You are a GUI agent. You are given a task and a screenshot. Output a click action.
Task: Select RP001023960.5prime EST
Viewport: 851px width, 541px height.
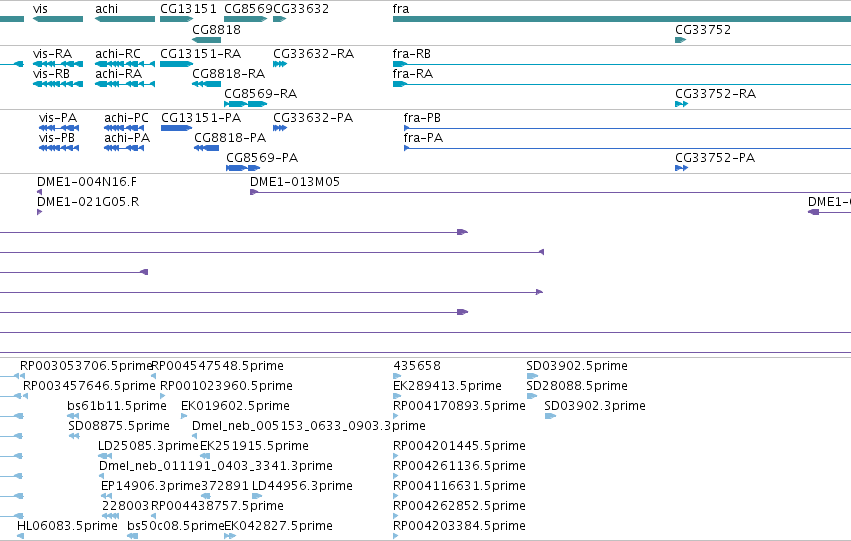(x=163, y=396)
